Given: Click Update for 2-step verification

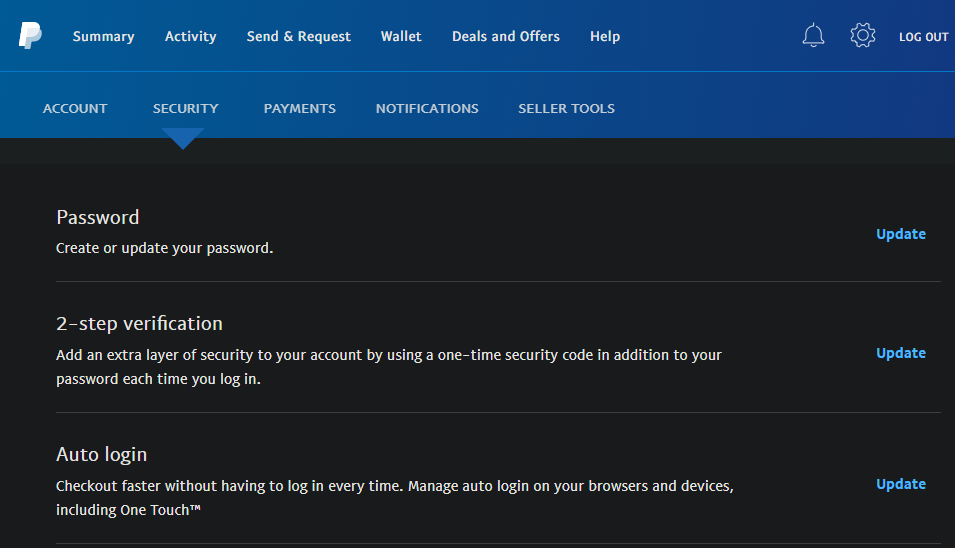Looking at the screenshot, I should tap(901, 353).
